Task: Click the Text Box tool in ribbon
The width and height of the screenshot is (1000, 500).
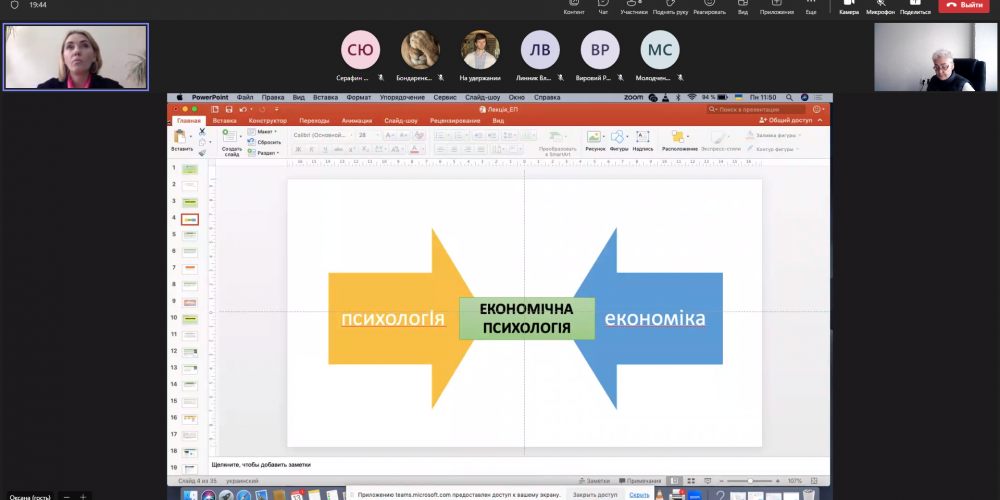Action: pyautogui.click(x=643, y=137)
